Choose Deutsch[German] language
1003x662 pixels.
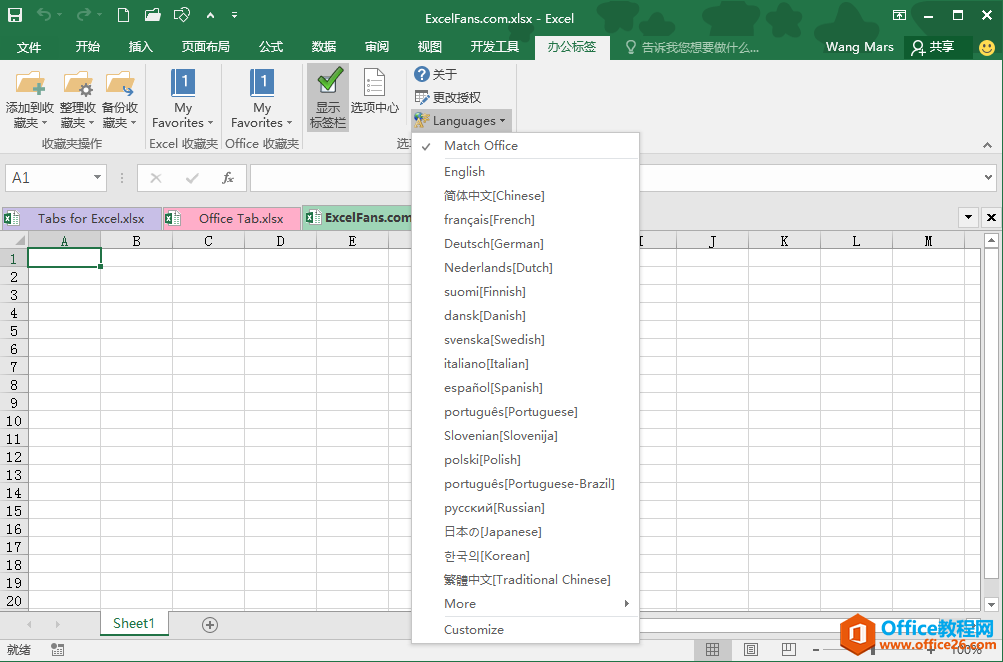[x=525, y=244]
